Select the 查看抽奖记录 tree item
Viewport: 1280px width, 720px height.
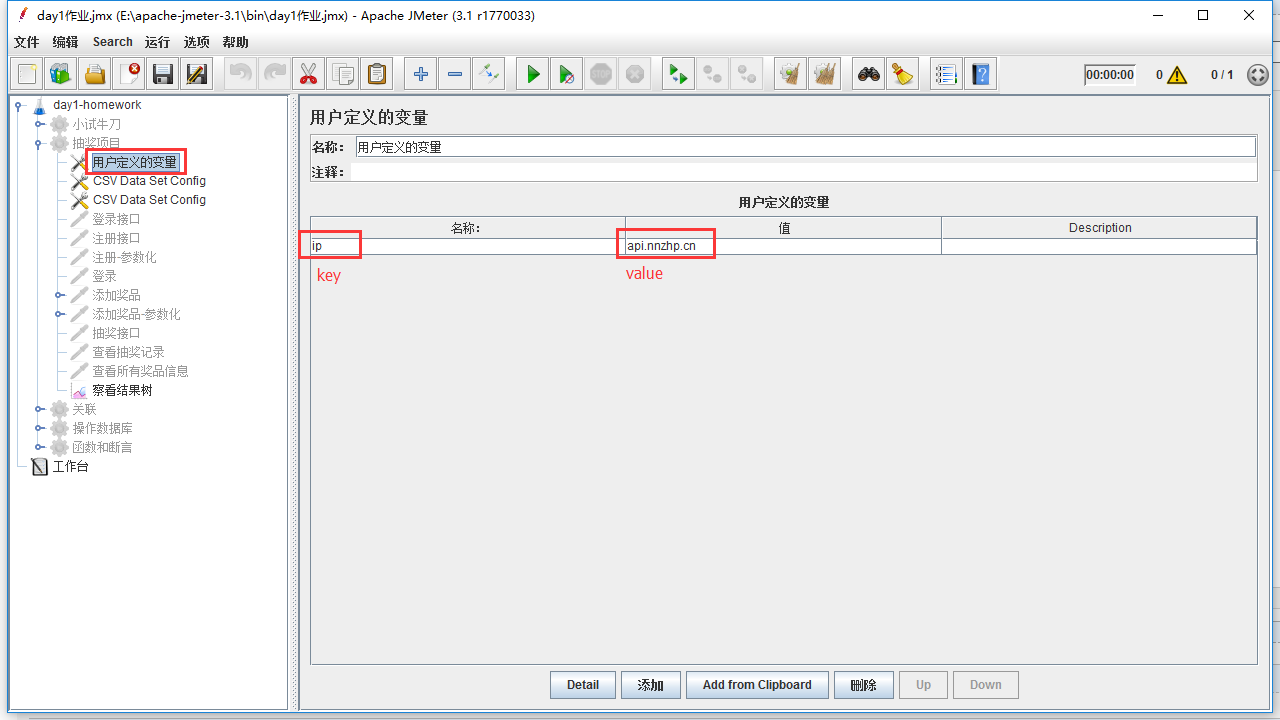point(128,352)
